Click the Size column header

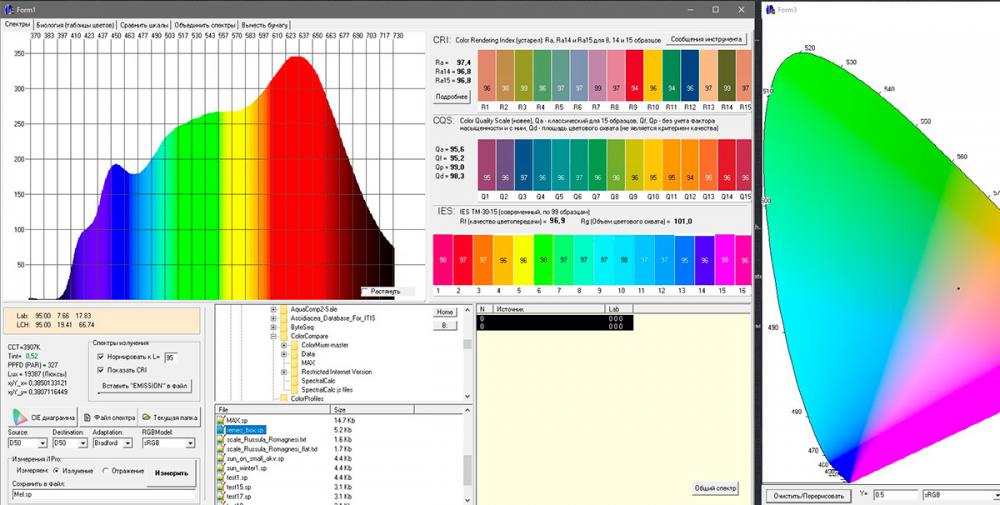[x=372, y=409]
